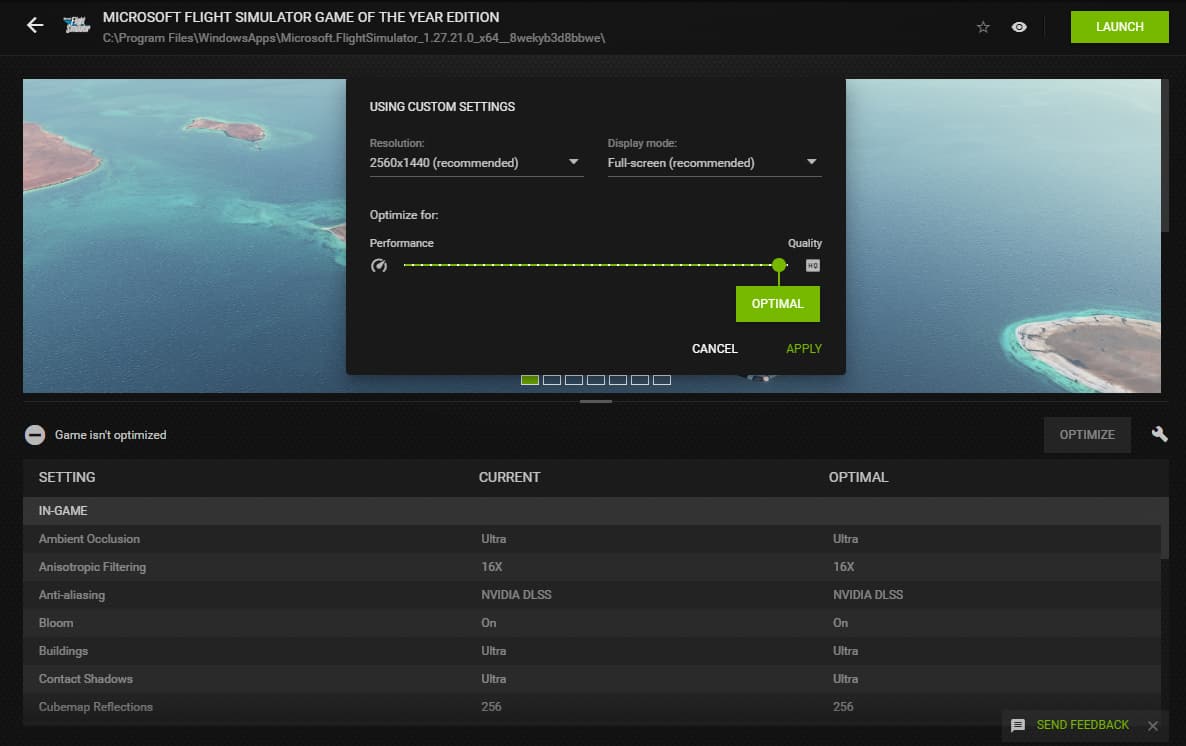
Task: Select the Anti-aliasing setting row
Action: pyautogui.click(x=591, y=595)
